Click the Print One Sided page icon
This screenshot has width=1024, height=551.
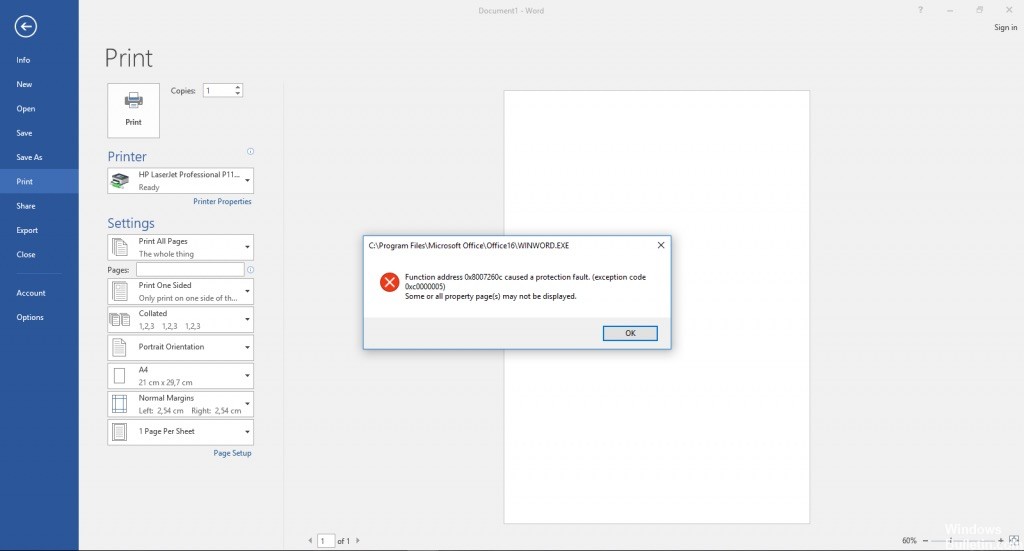[120, 291]
